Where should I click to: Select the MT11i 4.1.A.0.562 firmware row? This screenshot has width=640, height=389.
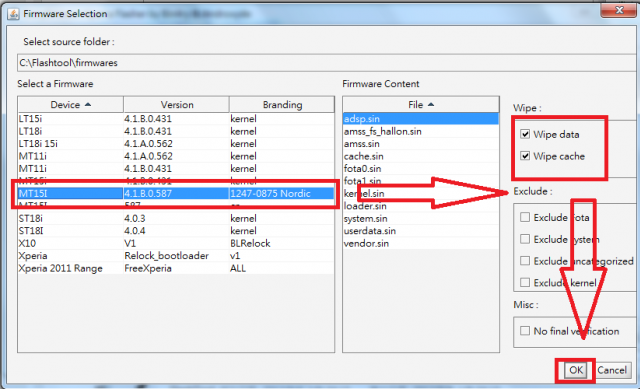176,156
